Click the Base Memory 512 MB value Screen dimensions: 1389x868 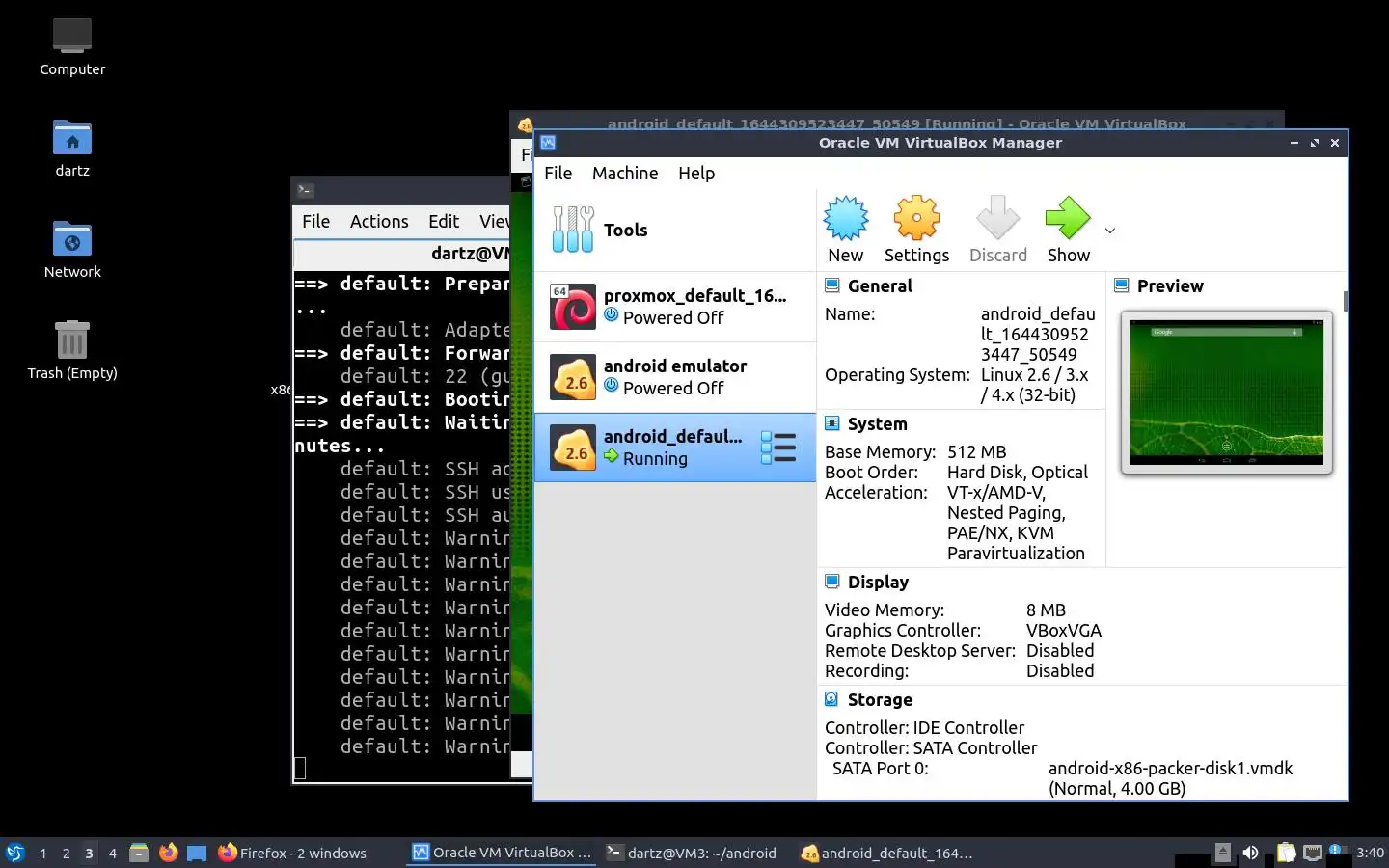(976, 452)
